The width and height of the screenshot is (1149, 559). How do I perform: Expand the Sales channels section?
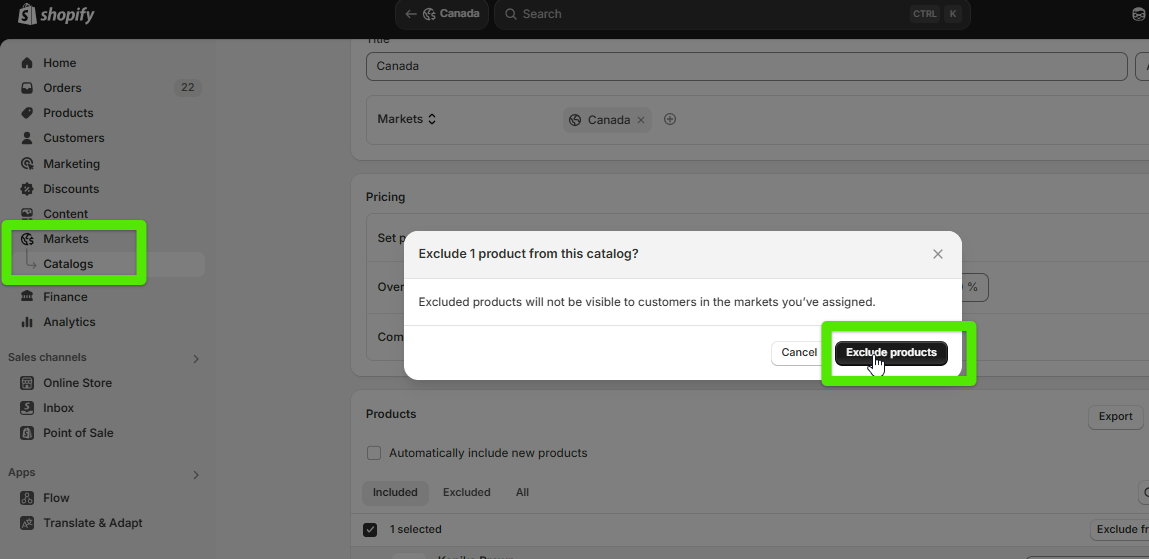click(x=196, y=358)
